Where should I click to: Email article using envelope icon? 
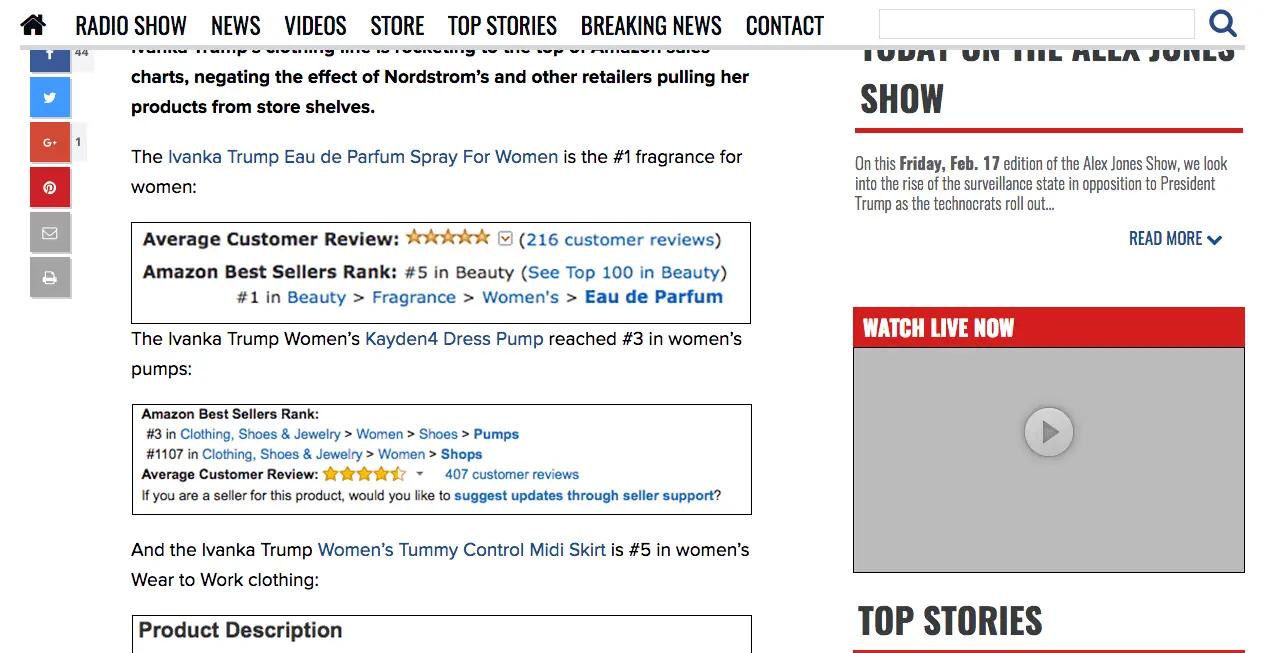(50, 233)
